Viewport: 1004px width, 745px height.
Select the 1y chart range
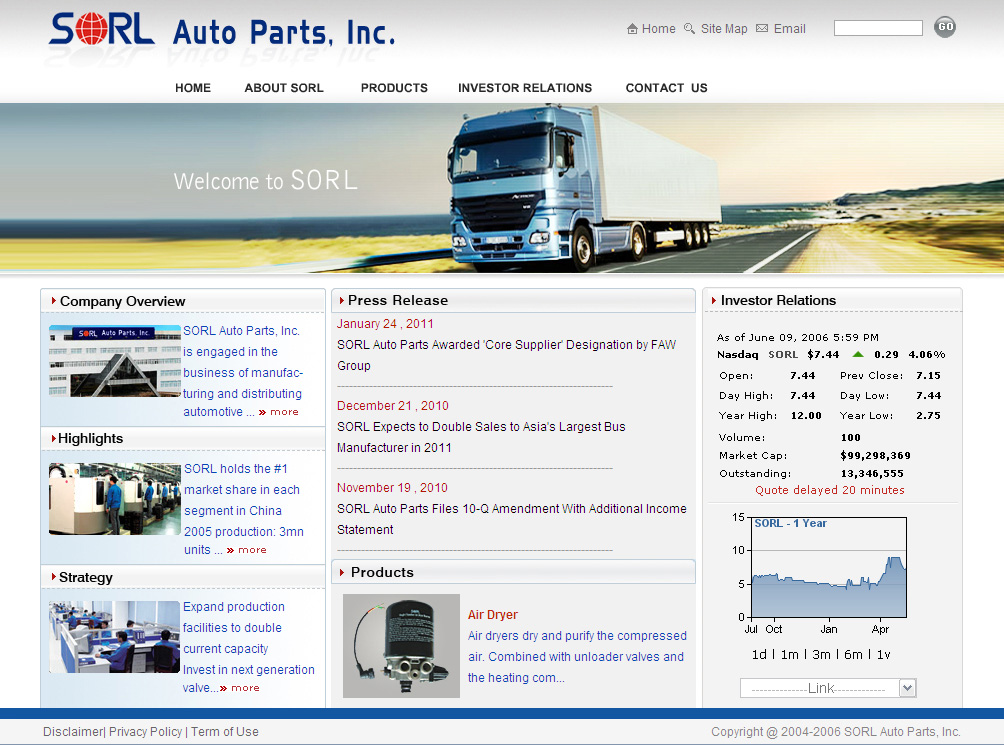coord(884,655)
